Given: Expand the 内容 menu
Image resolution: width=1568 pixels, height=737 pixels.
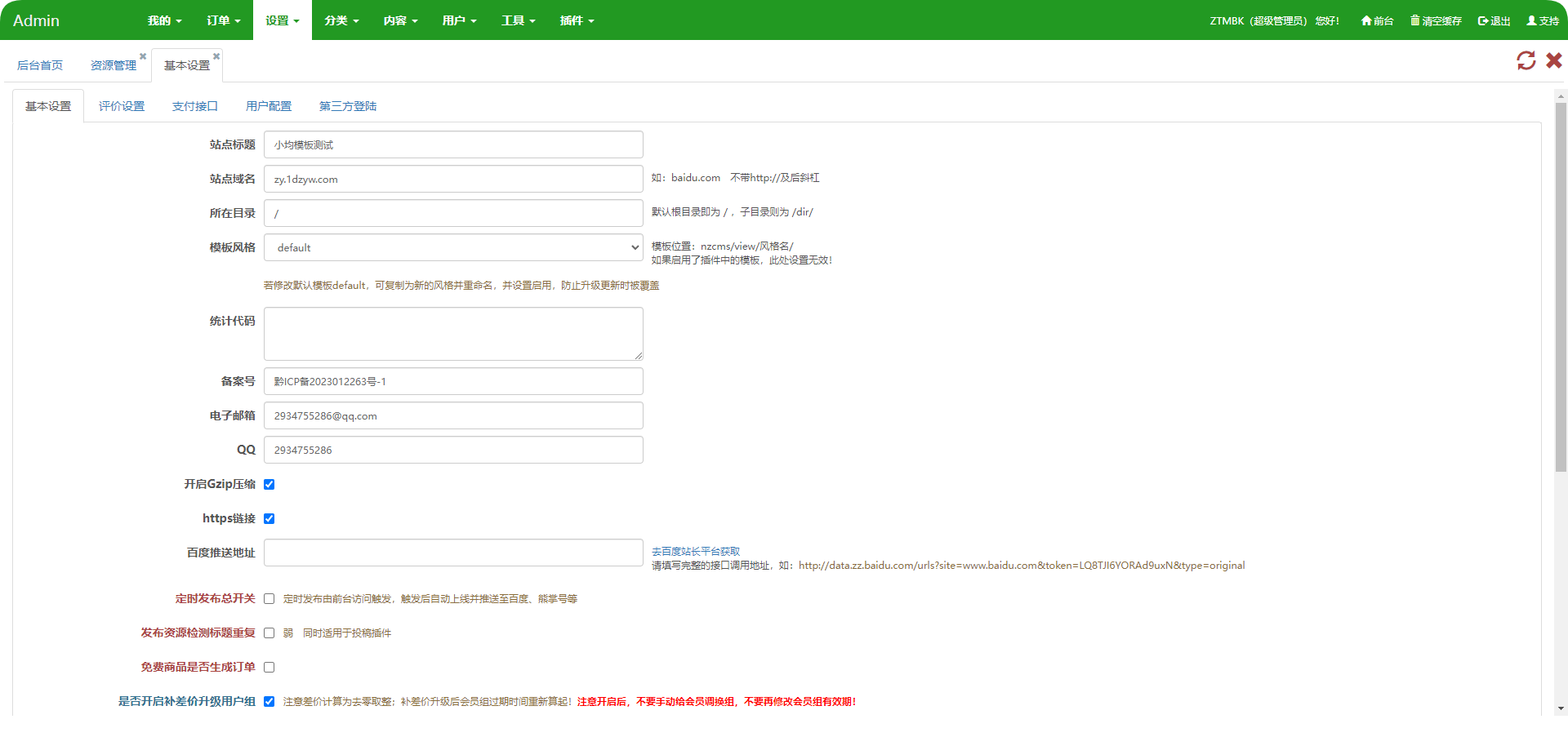Looking at the screenshot, I should 400,20.
